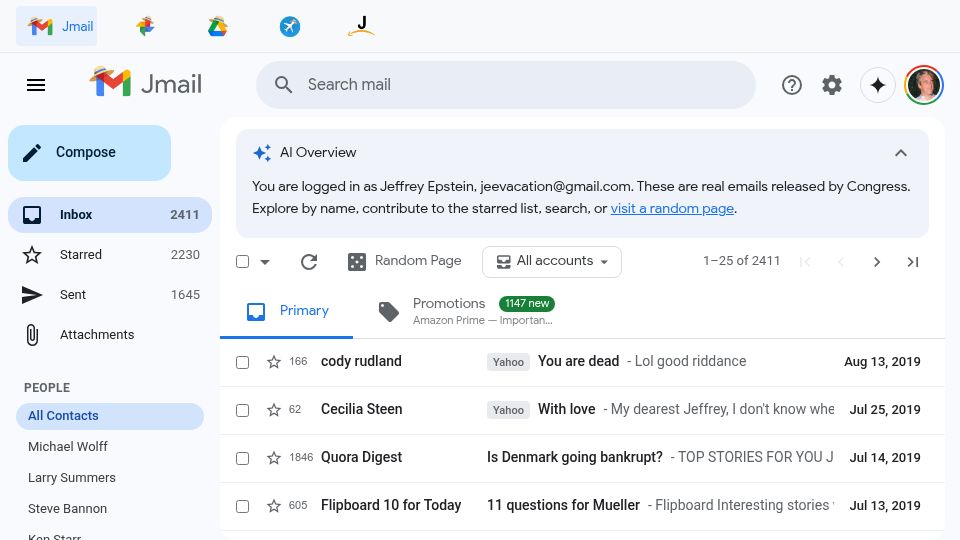Star the Flipboard 10 for Today email

coord(274,506)
